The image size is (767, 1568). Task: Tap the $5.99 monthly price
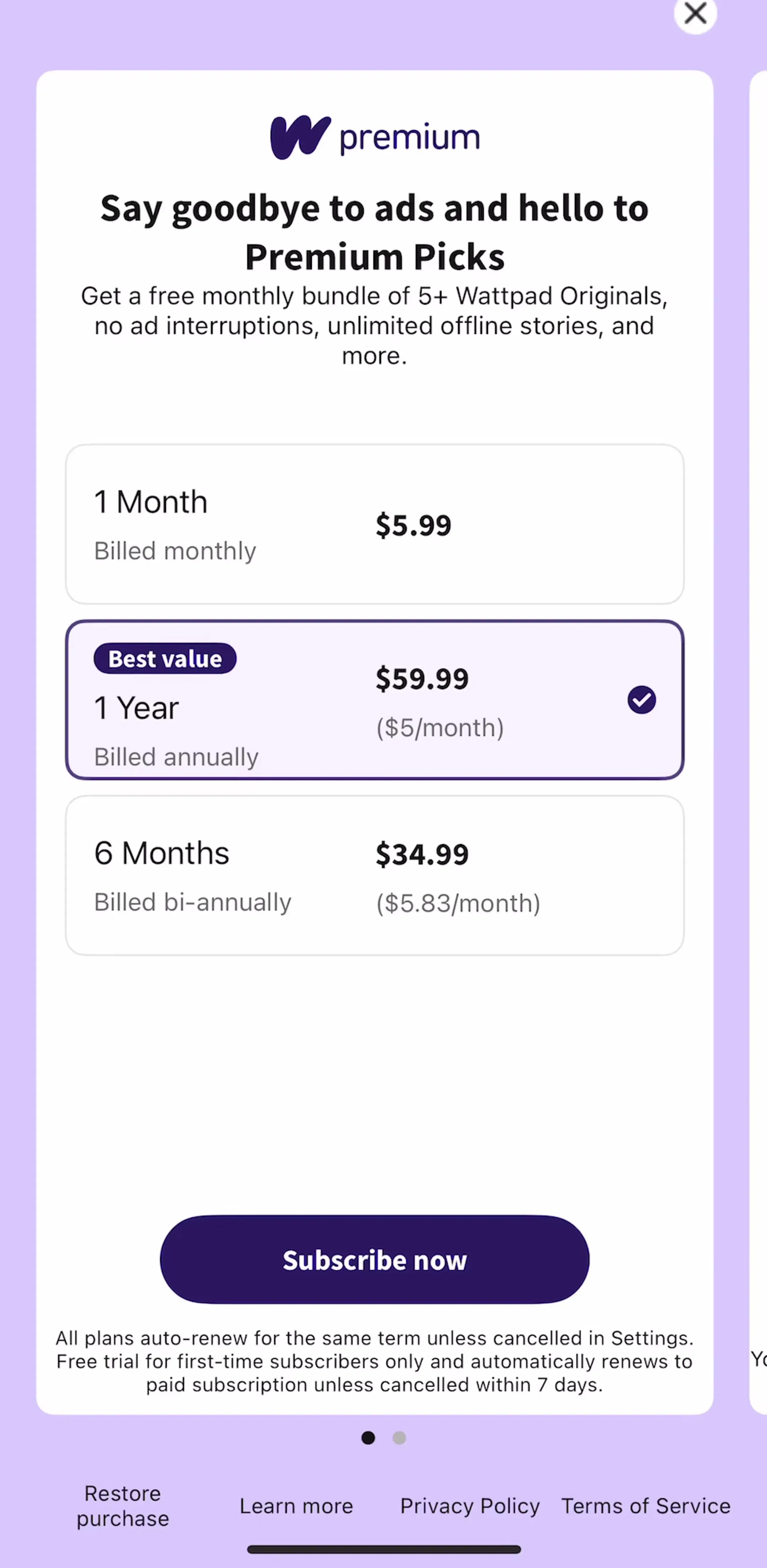(x=413, y=525)
